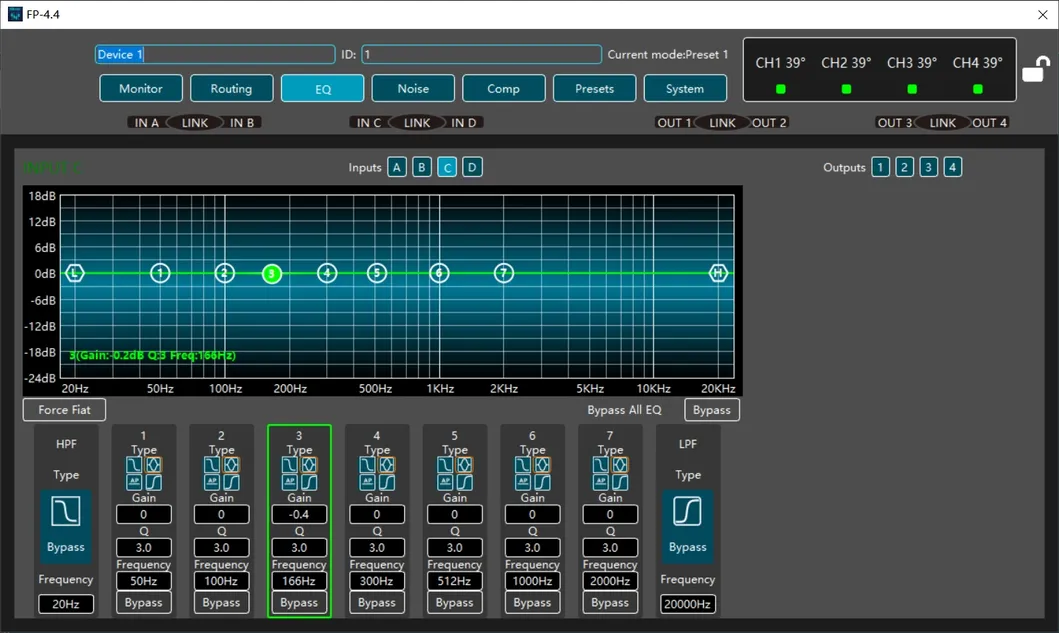Select the low-shelf curve icon for band 5
Screen dimensions: 1059x633
coord(443,464)
